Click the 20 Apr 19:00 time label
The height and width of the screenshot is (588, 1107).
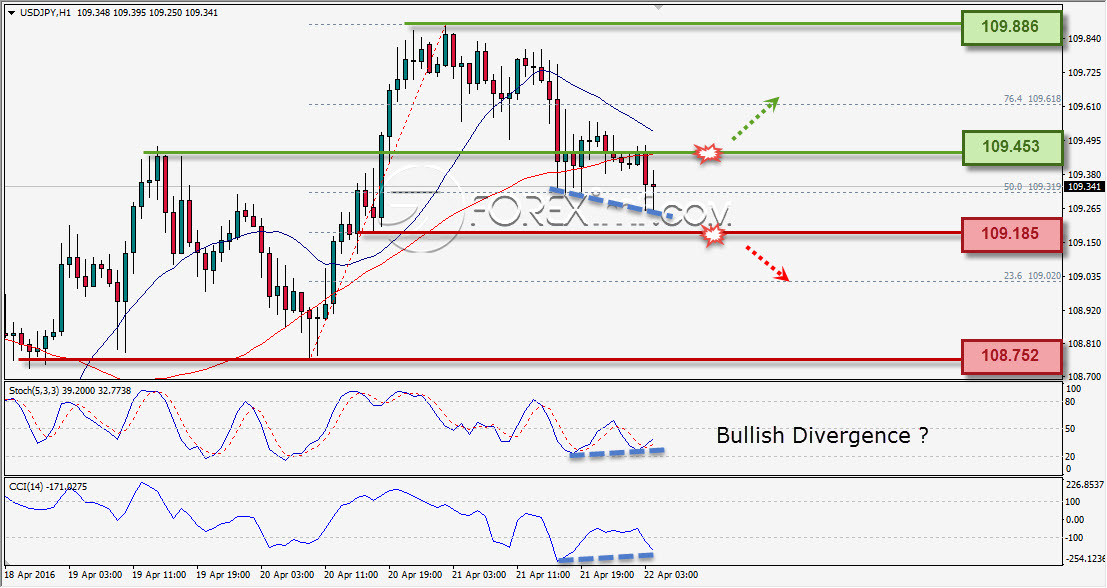[416, 575]
